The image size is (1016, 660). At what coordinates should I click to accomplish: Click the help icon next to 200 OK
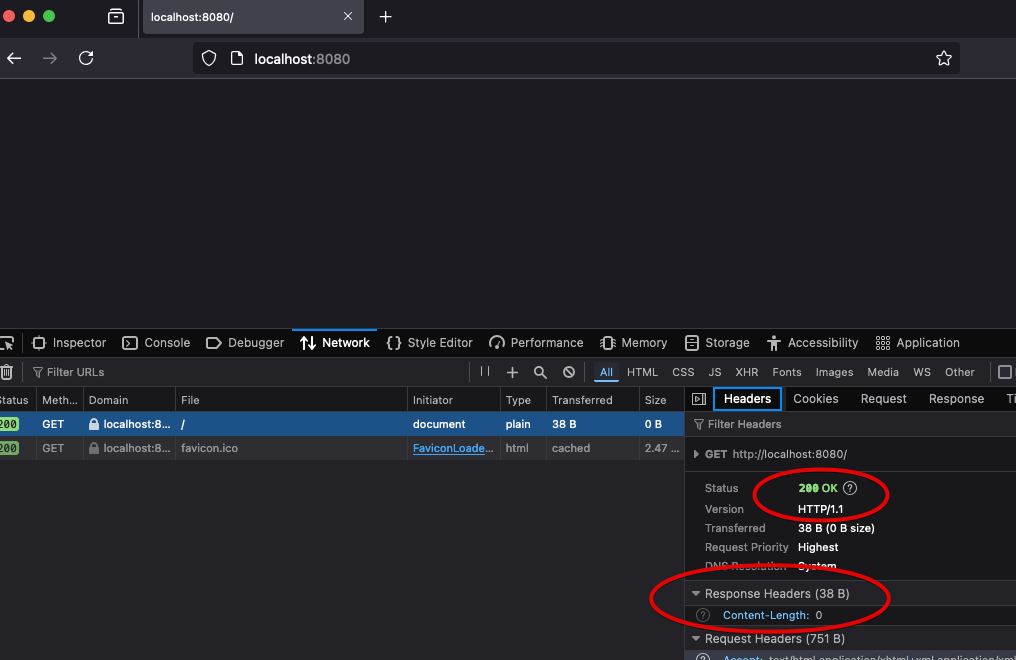[850, 488]
